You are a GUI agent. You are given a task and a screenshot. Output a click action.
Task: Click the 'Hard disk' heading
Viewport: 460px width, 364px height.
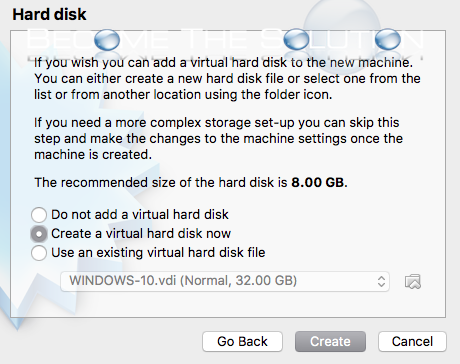(49, 14)
